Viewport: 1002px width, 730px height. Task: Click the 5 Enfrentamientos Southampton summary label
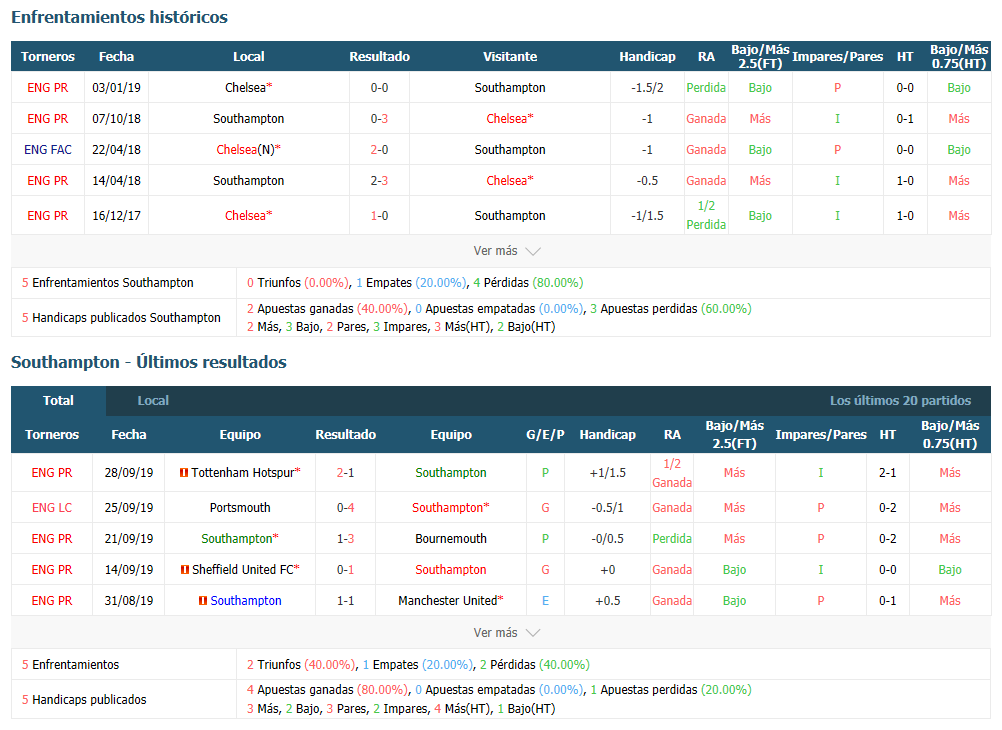(x=107, y=283)
